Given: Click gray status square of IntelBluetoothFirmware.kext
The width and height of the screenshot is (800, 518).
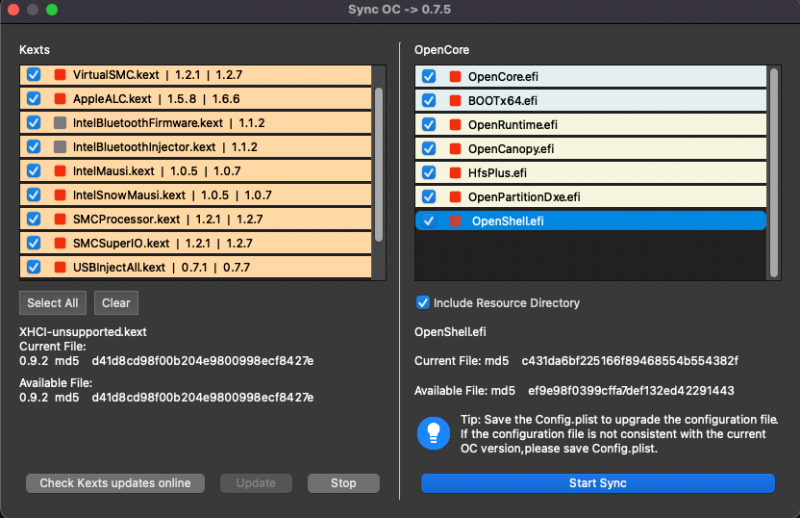Looking at the screenshot, I should coord(60,122).
